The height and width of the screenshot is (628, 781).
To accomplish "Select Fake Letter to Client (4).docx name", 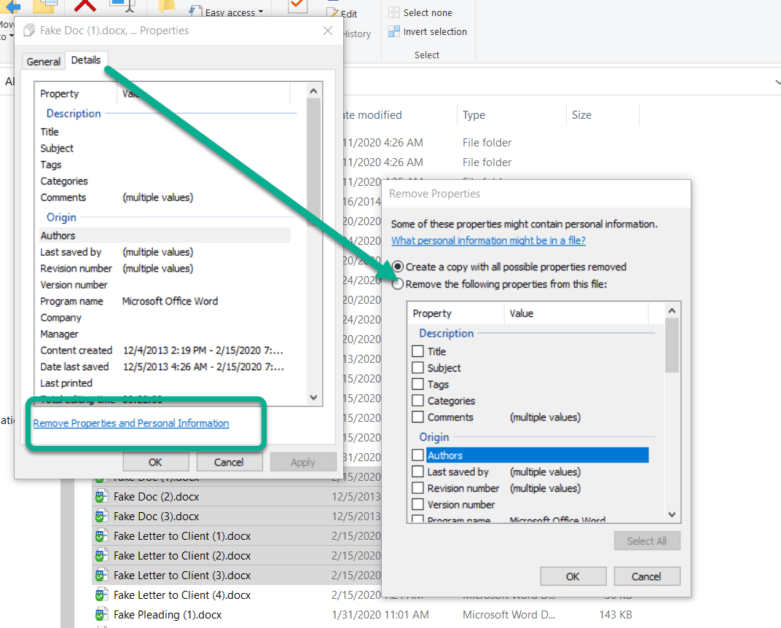I will tap(182, 595).
